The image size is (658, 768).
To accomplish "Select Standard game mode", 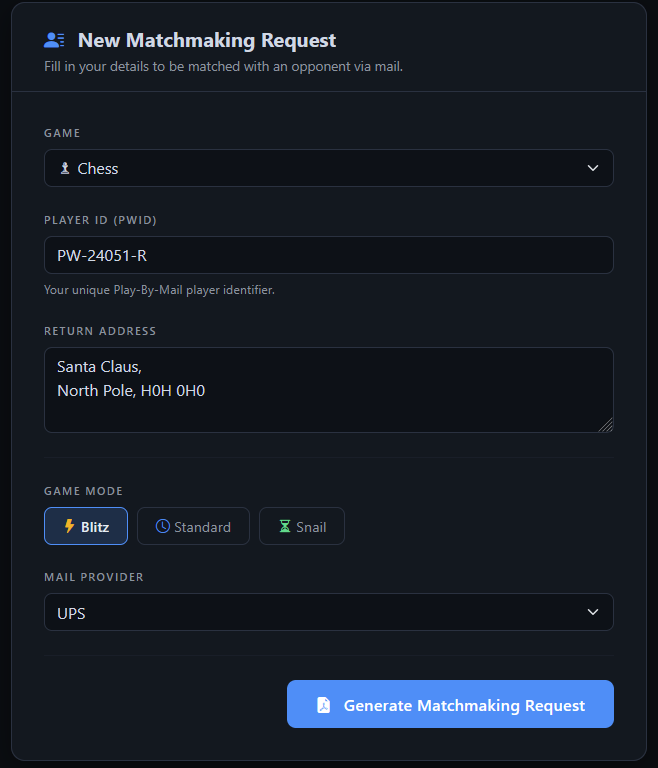I will [193, 527].
